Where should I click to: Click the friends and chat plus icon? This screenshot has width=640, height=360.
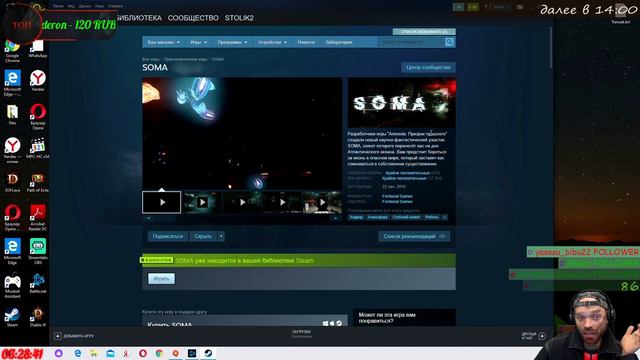[542, 336]
